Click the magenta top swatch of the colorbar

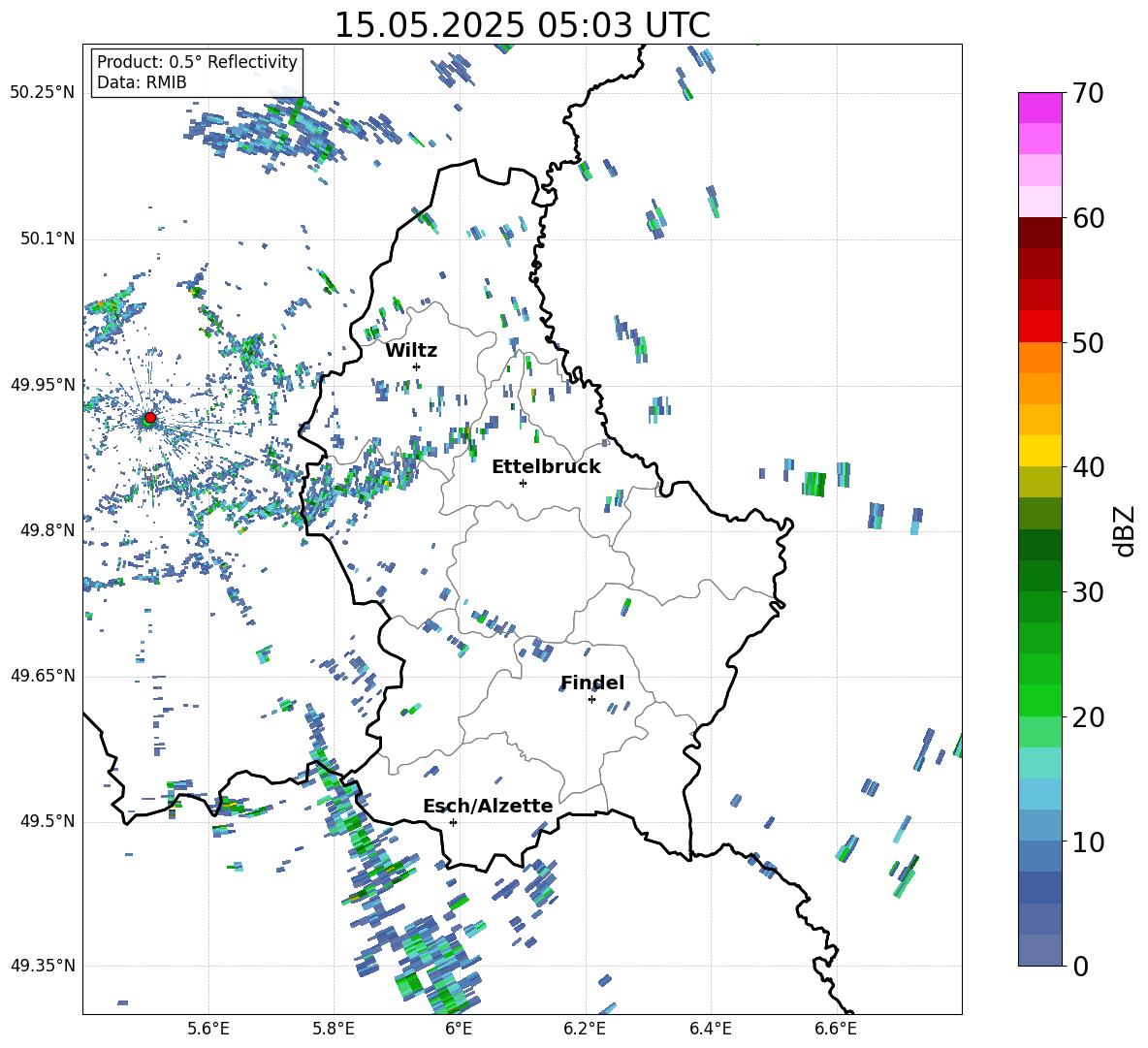1039,108
